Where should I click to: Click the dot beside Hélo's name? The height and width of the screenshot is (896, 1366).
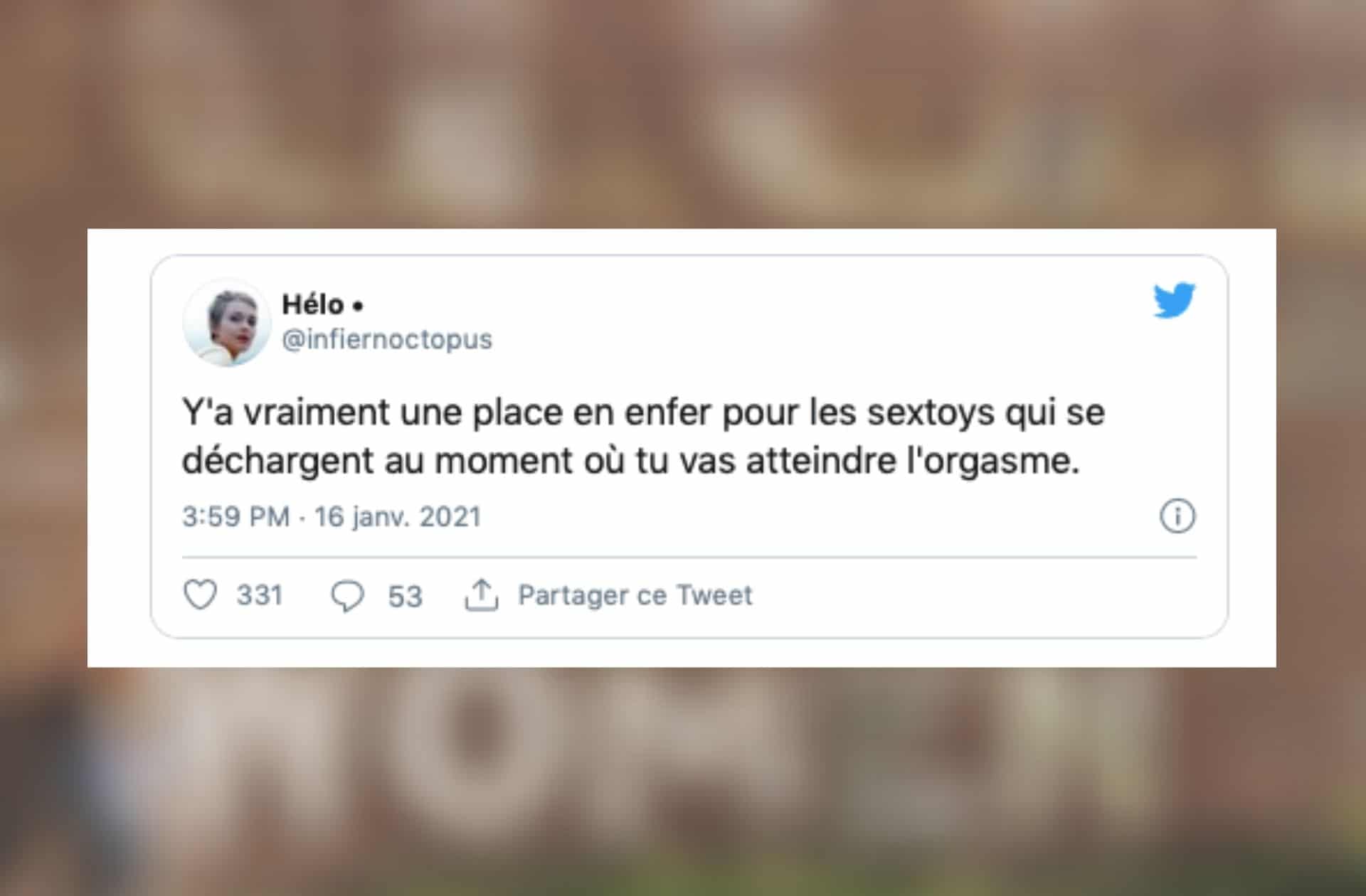tap(358, 306)
